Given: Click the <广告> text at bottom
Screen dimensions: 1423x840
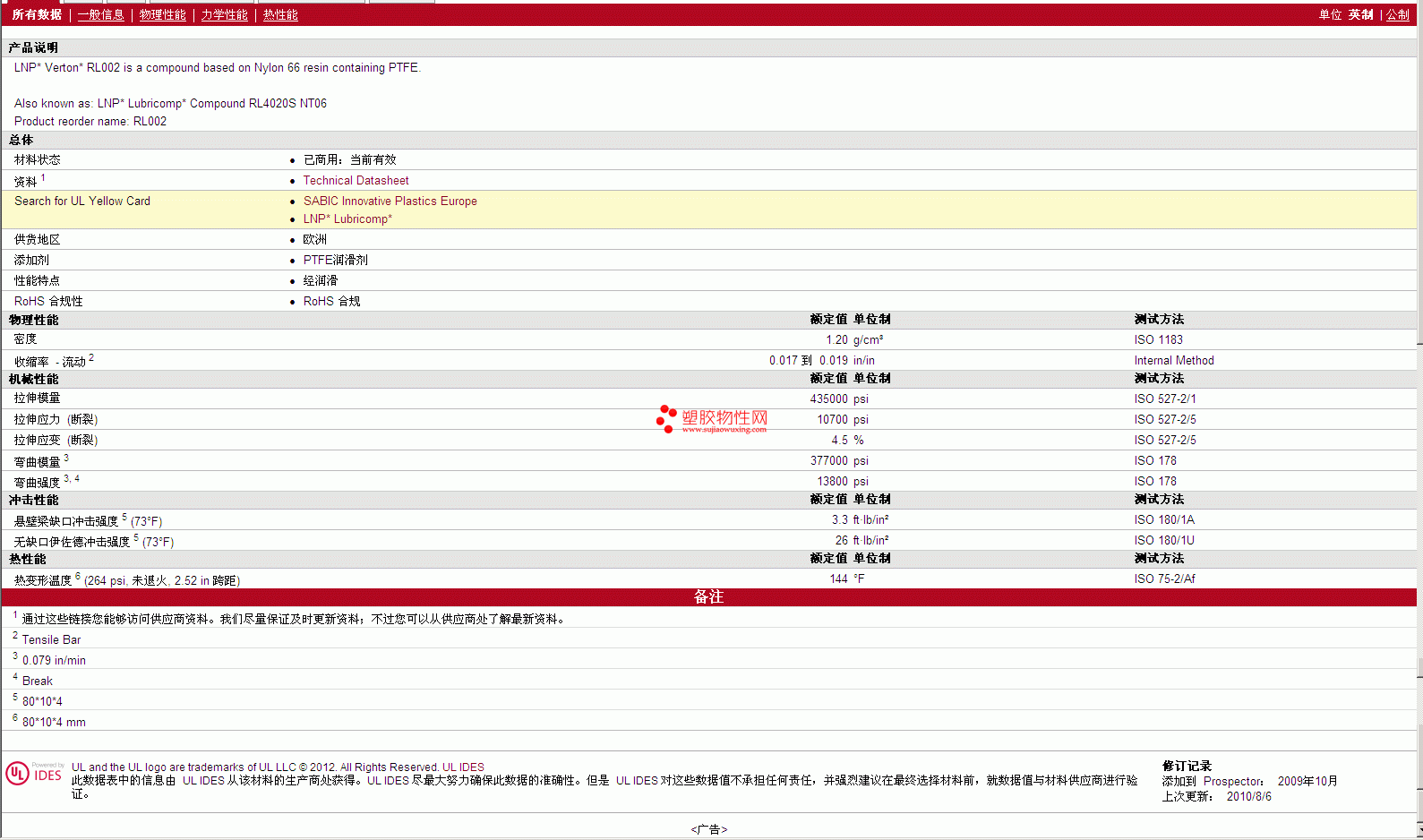Looking at the screenshot, I should tap(709, 830).
